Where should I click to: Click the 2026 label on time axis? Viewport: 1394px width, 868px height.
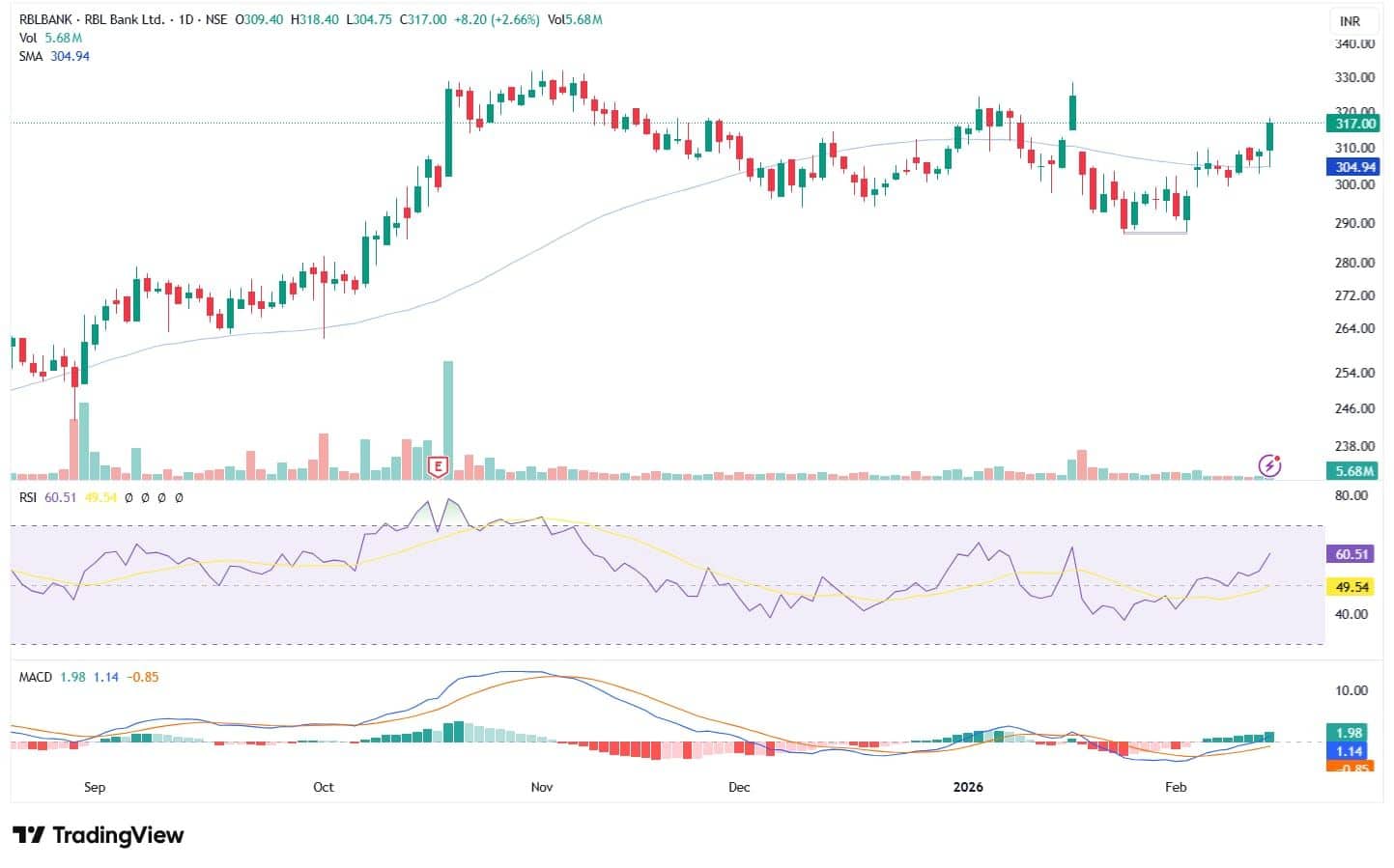pos(968,787)
